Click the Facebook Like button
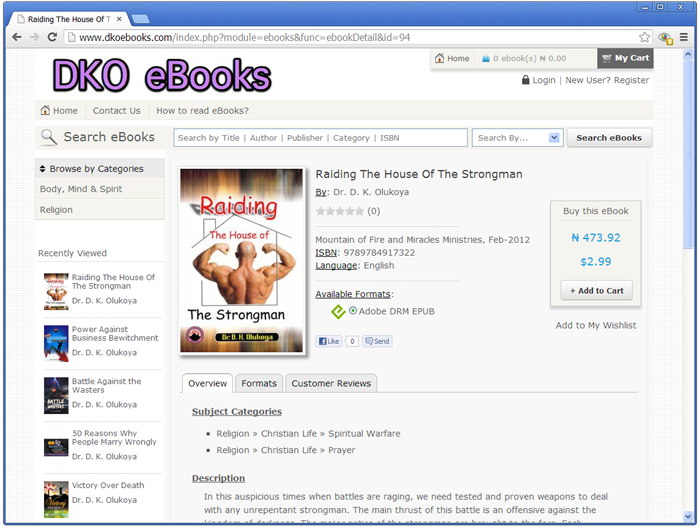Image resolution: width=700 pixels, height=529 pixels. click(330, 341)
